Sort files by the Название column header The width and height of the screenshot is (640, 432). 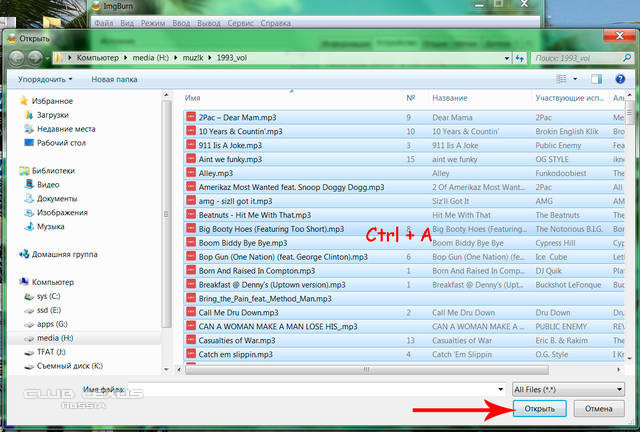450,99
